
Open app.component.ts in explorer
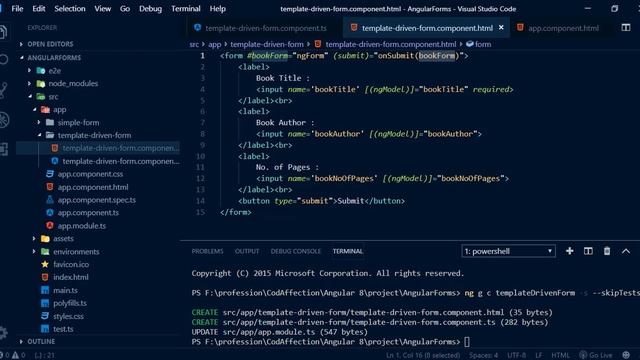pos(88,213)
